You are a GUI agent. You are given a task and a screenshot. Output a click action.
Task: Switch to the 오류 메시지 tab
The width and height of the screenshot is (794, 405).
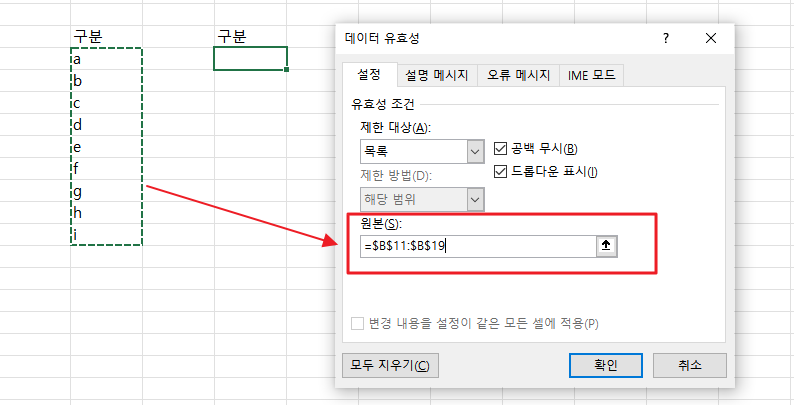point(519,75)
